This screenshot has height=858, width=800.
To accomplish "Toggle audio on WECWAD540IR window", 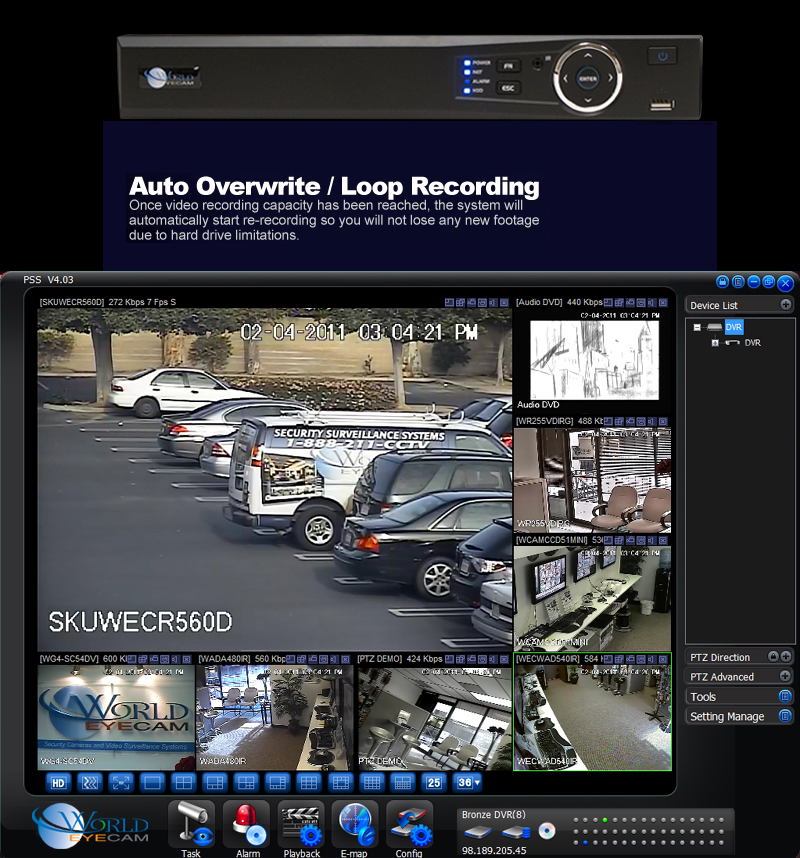I will pos(652,659).
